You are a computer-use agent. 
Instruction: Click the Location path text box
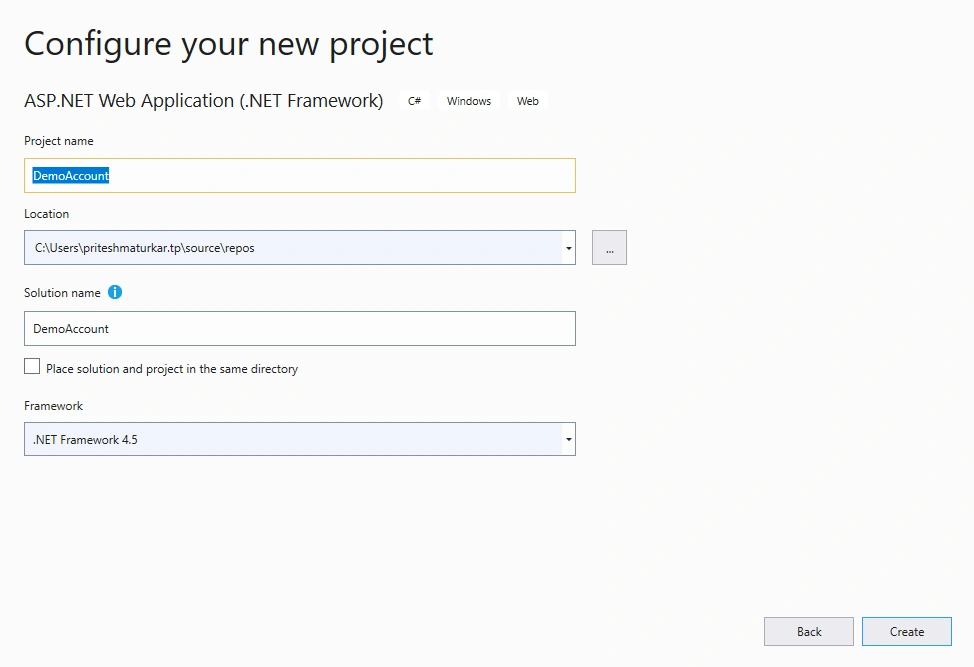click(x=293, y=248)
